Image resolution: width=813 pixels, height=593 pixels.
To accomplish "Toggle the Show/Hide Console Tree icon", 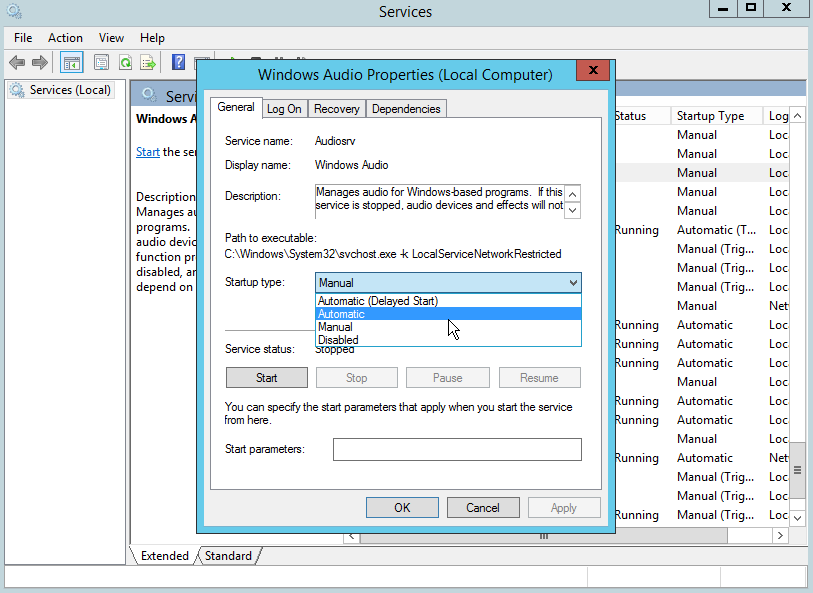I will pyautogui.click(x=72, y=63).
